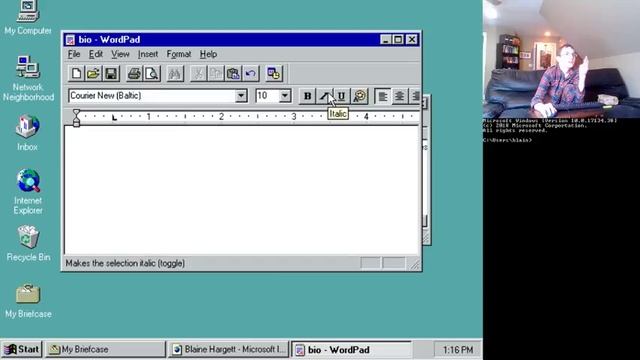Select the Network Neighborhood desktop icon
640x360 pixels.
click(x=28, y=78)
